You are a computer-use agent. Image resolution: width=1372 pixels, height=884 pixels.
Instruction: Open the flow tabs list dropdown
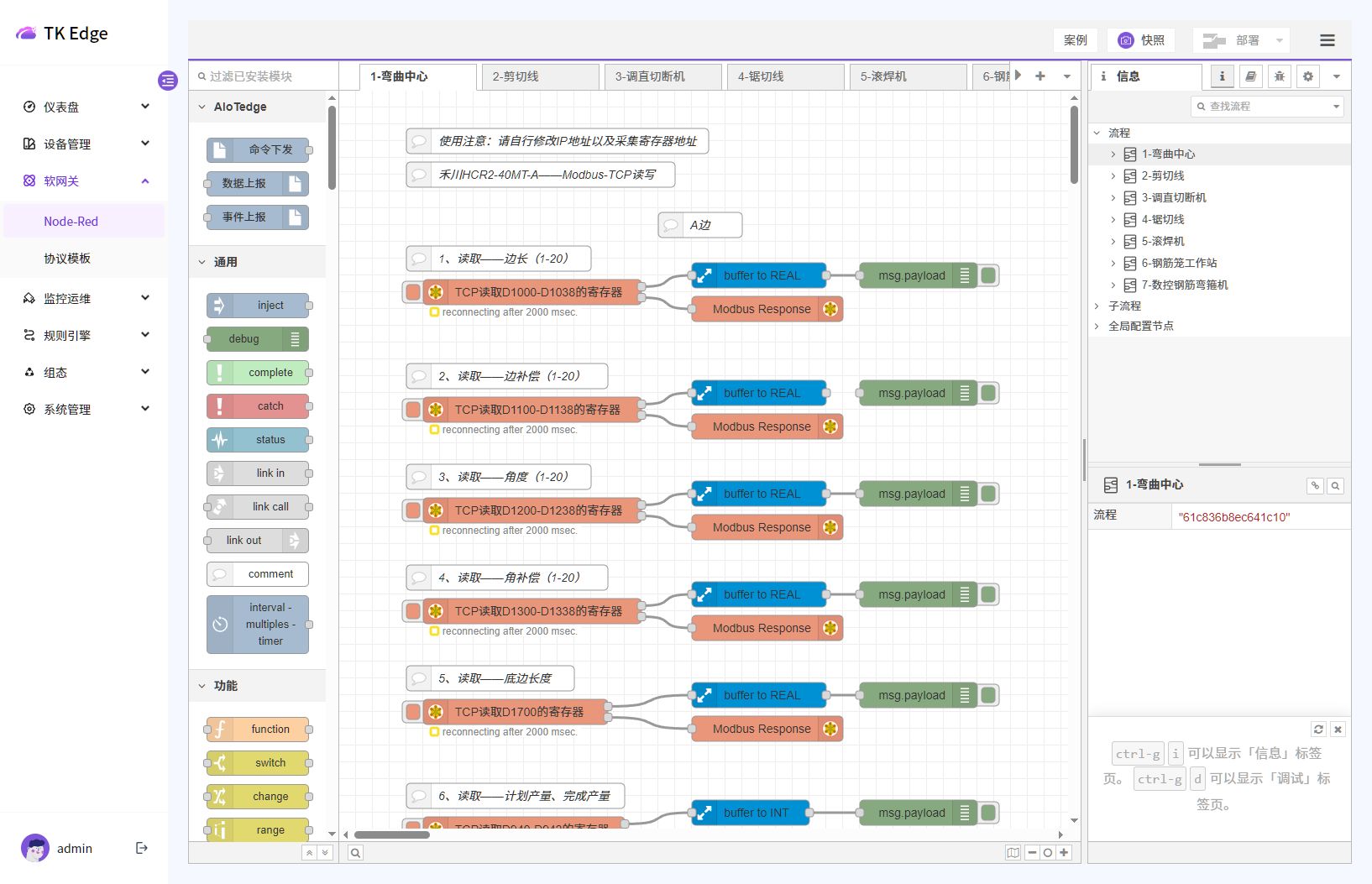tap(1067, 76)
